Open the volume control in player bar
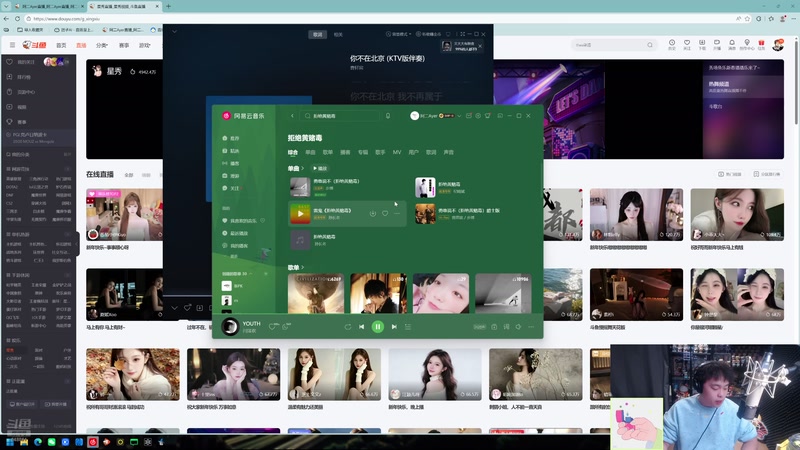This screenshot has height=450, width=800. 518,327
